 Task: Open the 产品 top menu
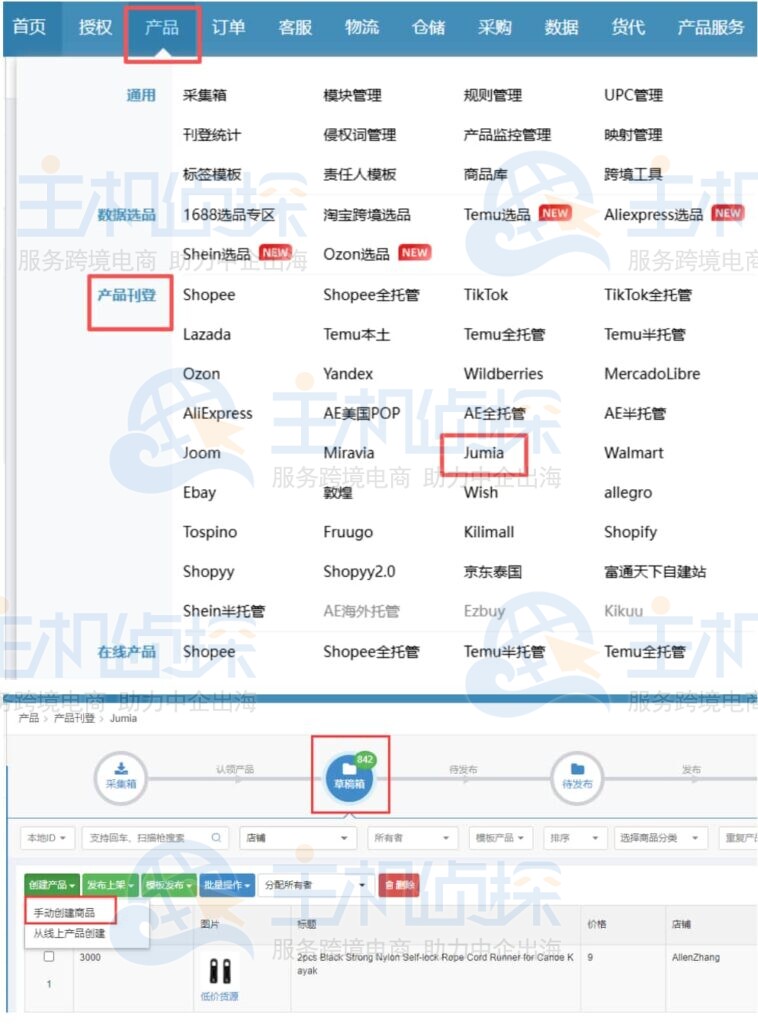point(162,27)
